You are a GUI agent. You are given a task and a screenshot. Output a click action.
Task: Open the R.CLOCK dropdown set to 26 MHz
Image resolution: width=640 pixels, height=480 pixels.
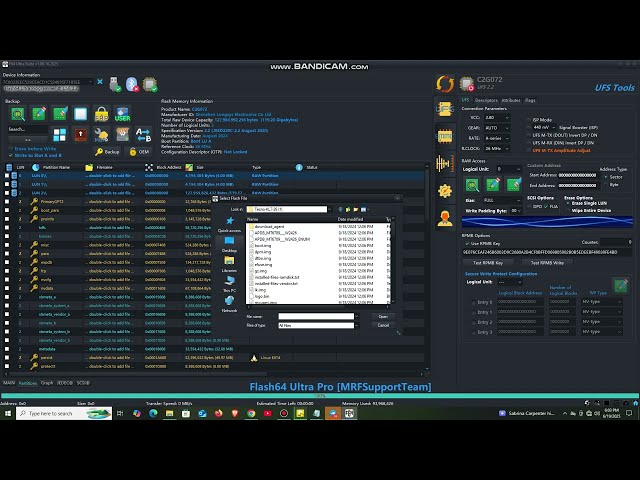(497, 148)
